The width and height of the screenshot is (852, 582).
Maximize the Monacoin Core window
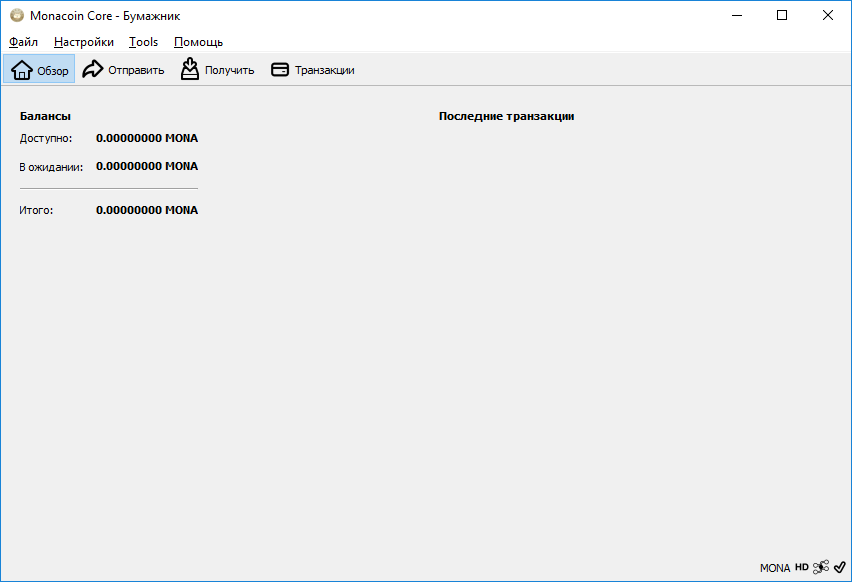coord(782,15)
